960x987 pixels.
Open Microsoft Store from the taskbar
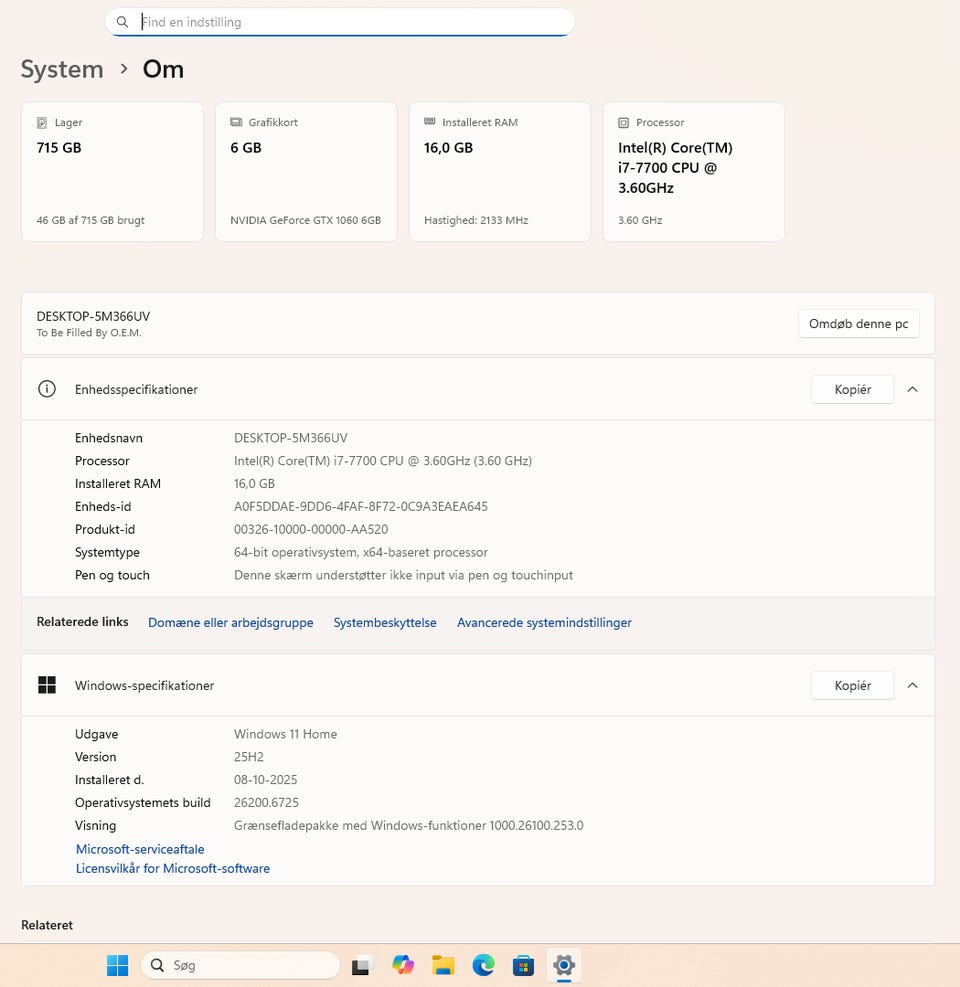(523, 965)
